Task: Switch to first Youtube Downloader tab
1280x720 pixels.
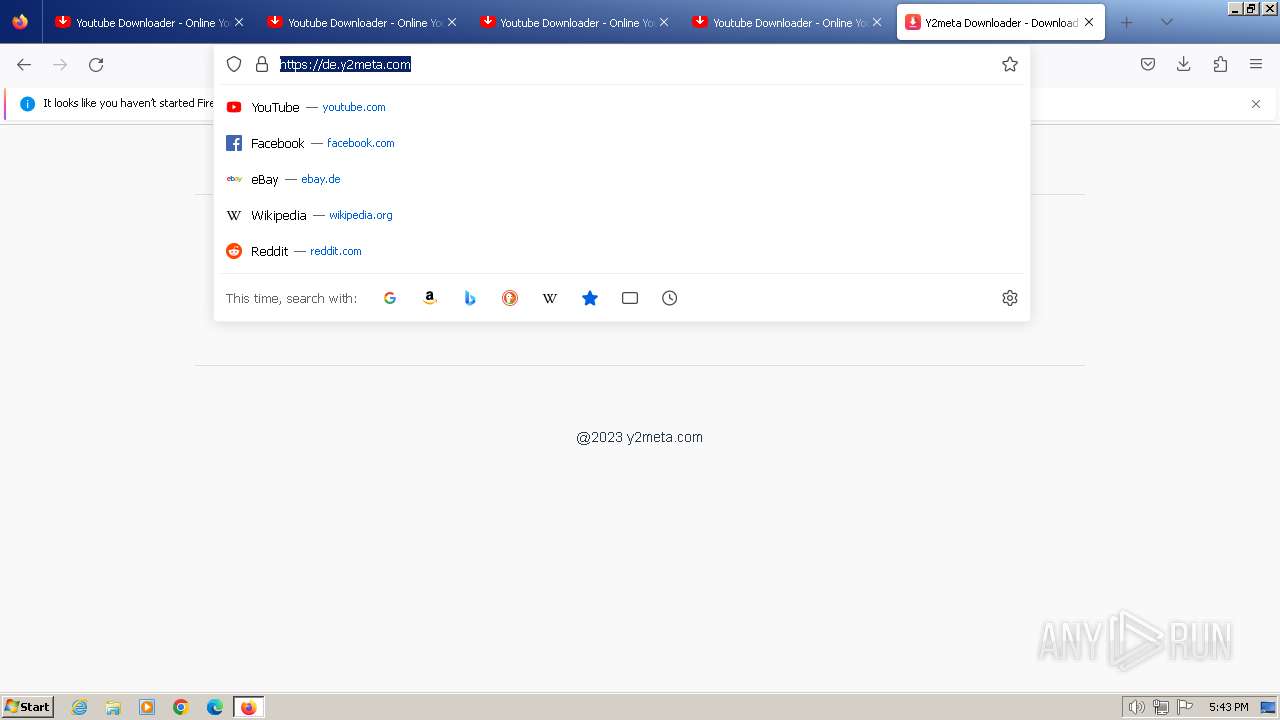Action: pos(148,22)
